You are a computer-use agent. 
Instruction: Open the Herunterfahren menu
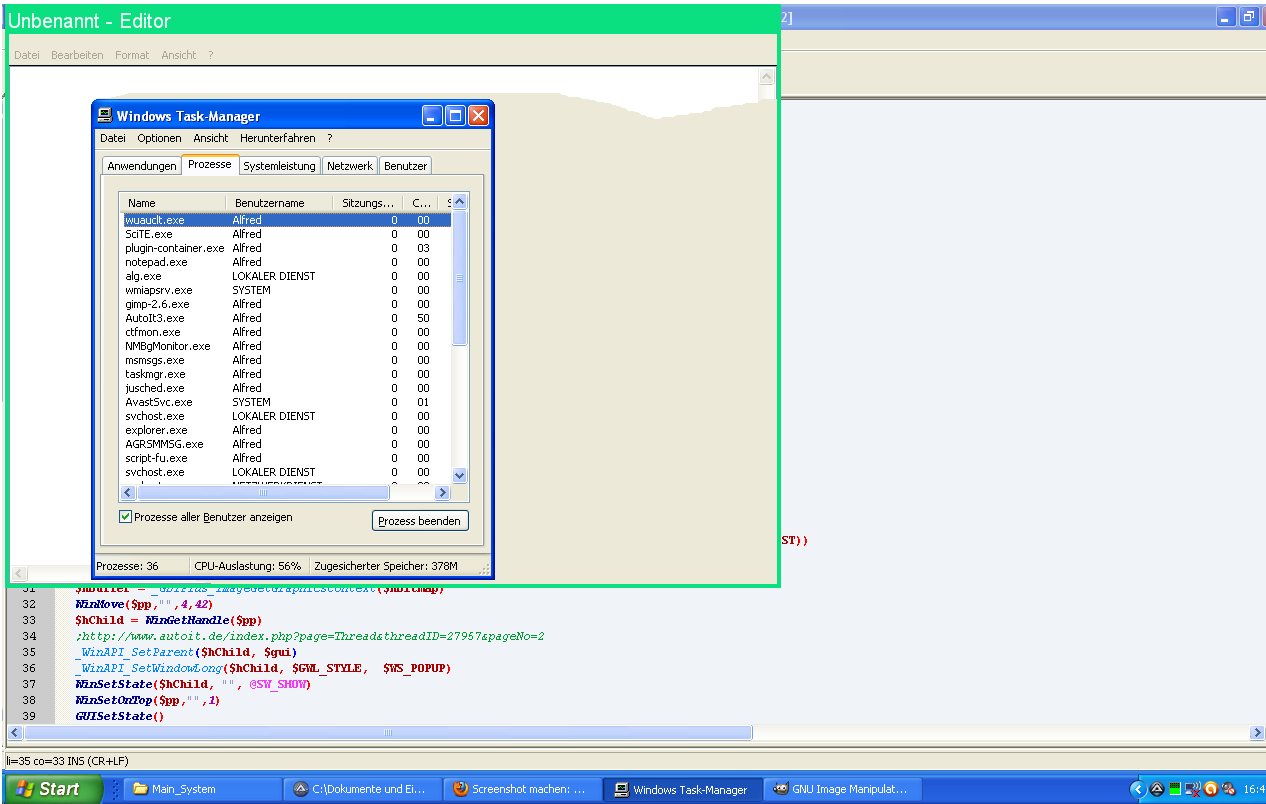[x=277, y=138]
